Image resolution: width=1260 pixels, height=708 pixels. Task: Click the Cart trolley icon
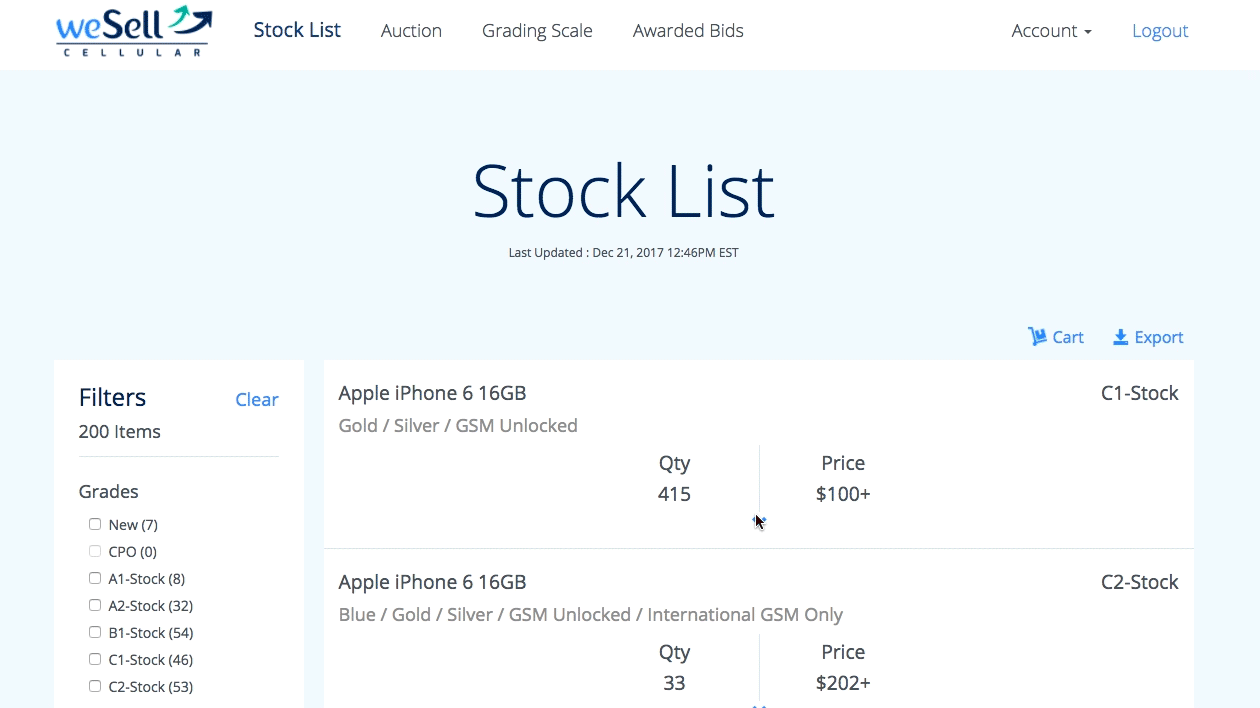(1037, 337)
